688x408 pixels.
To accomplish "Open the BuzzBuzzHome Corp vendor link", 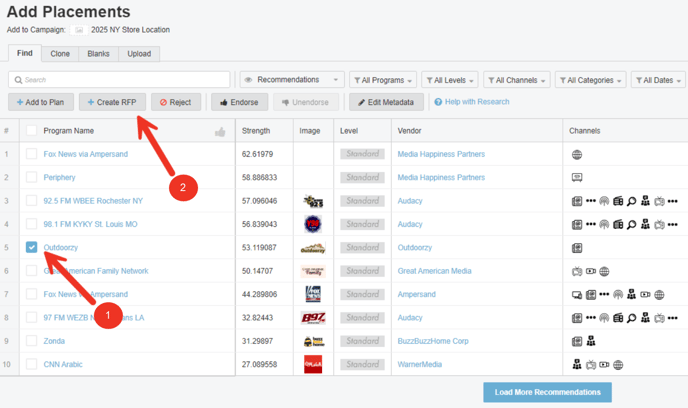I will pyautogui.click(x=433, y=341).
